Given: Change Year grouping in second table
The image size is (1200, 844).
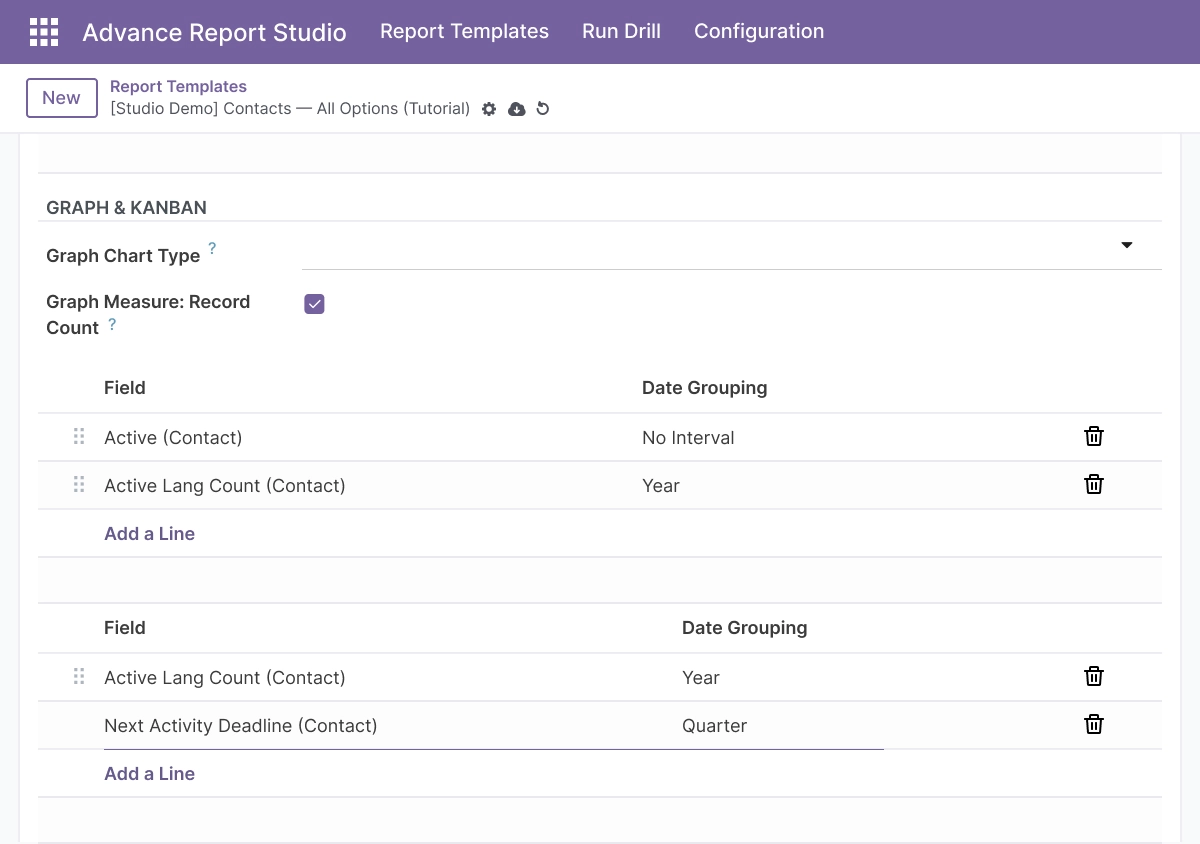Looking at the screenshot, I should [701, 678].
